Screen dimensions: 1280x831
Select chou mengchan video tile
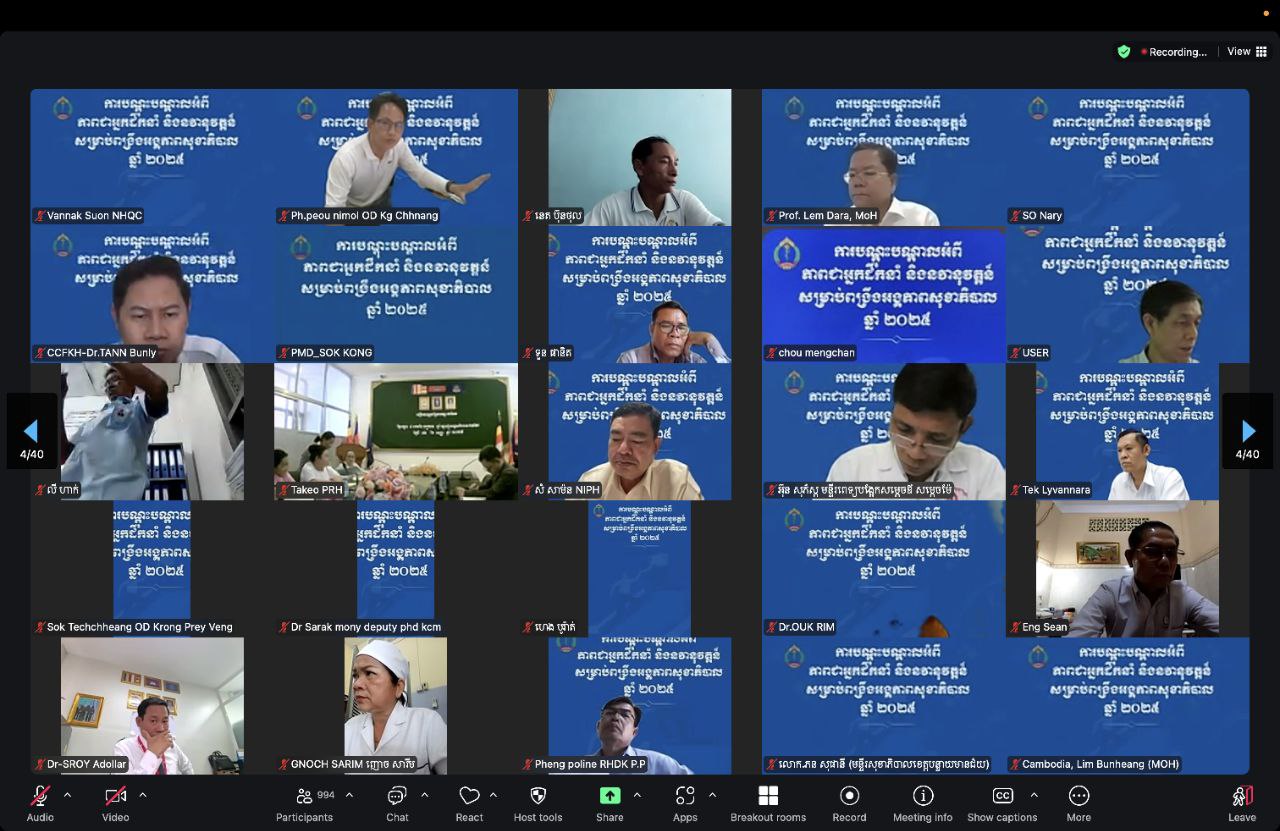(x=884, y=294)
